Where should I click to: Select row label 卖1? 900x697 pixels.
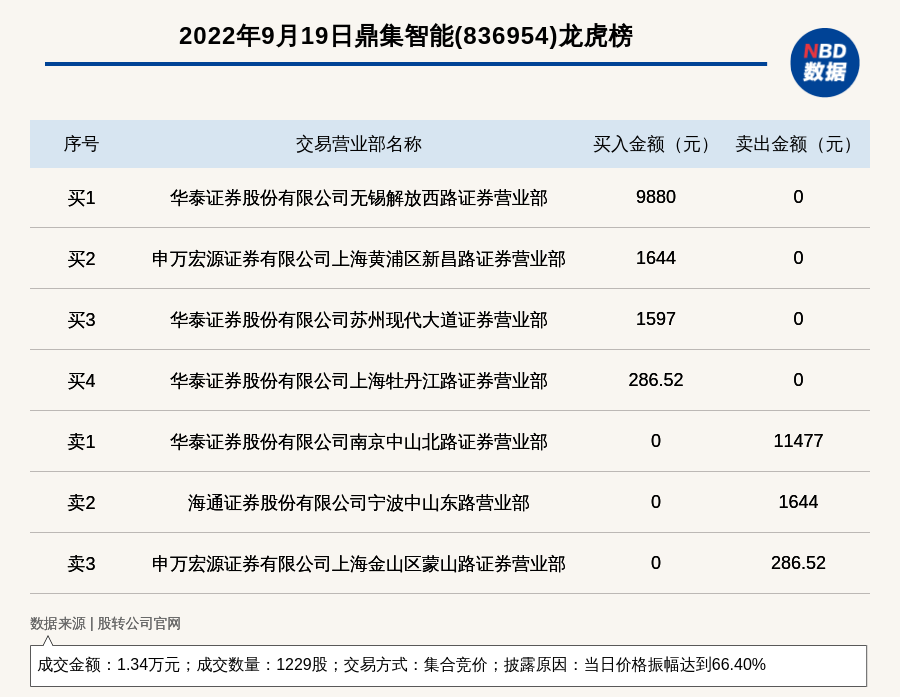click(x=81, y=442)
